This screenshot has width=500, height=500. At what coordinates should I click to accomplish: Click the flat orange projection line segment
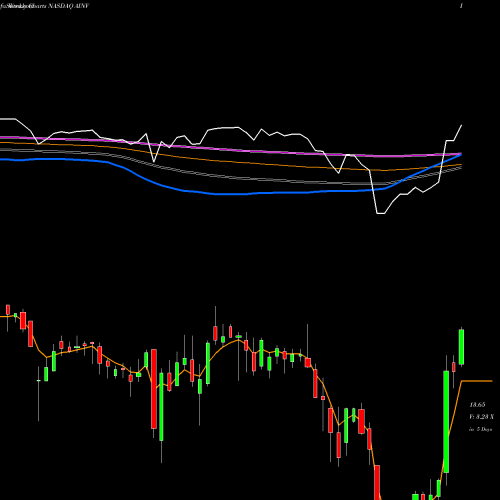(476, 381)
